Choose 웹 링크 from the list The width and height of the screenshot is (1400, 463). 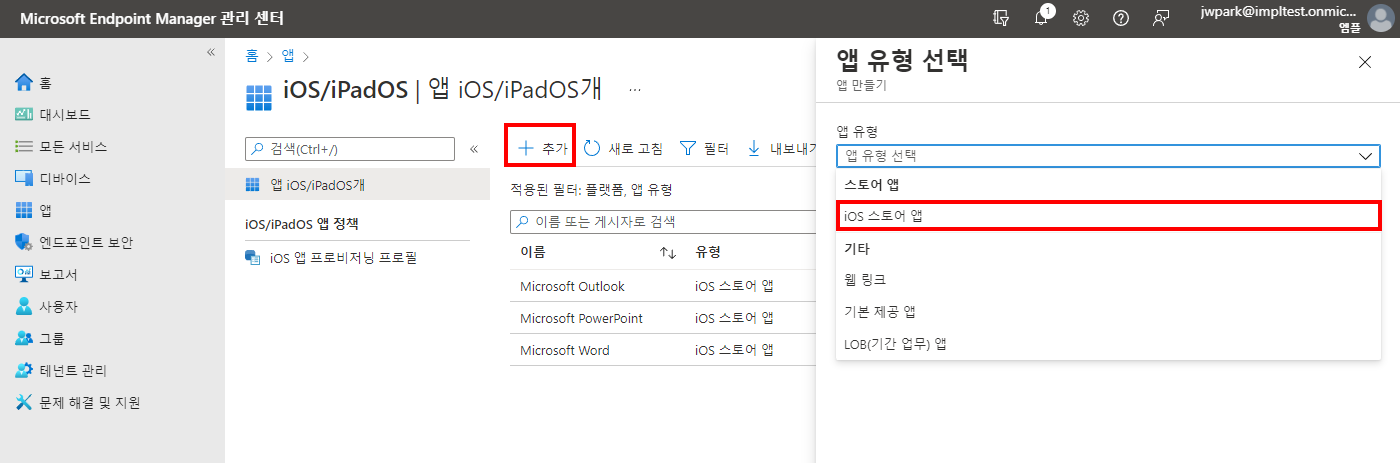pyautogui.click(x=1108, y=280)
